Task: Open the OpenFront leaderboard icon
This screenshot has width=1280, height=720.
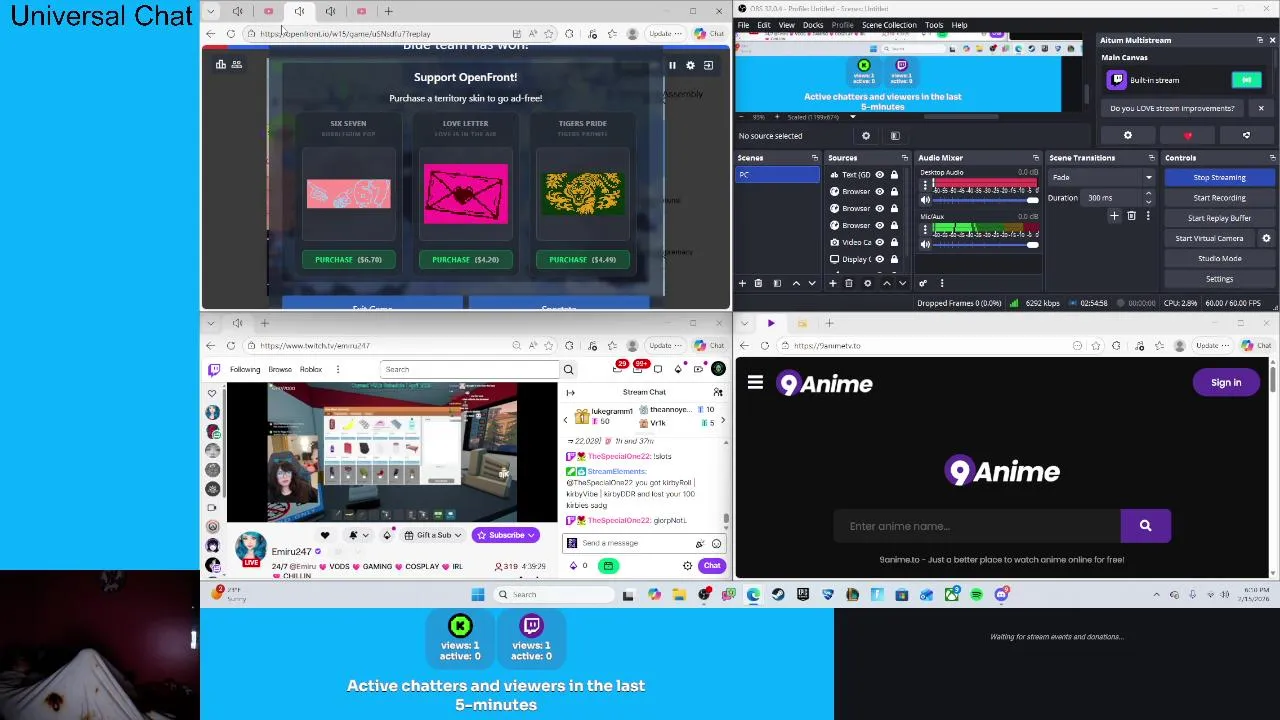Action: 221,65
